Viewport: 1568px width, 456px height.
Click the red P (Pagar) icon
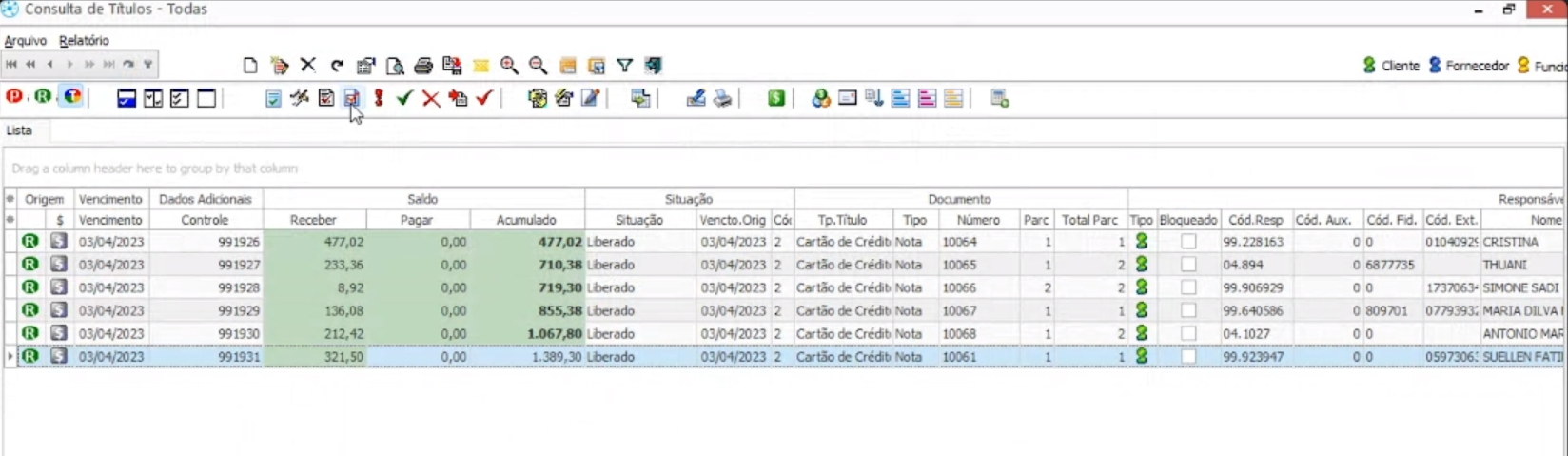(x=14, y=97)
